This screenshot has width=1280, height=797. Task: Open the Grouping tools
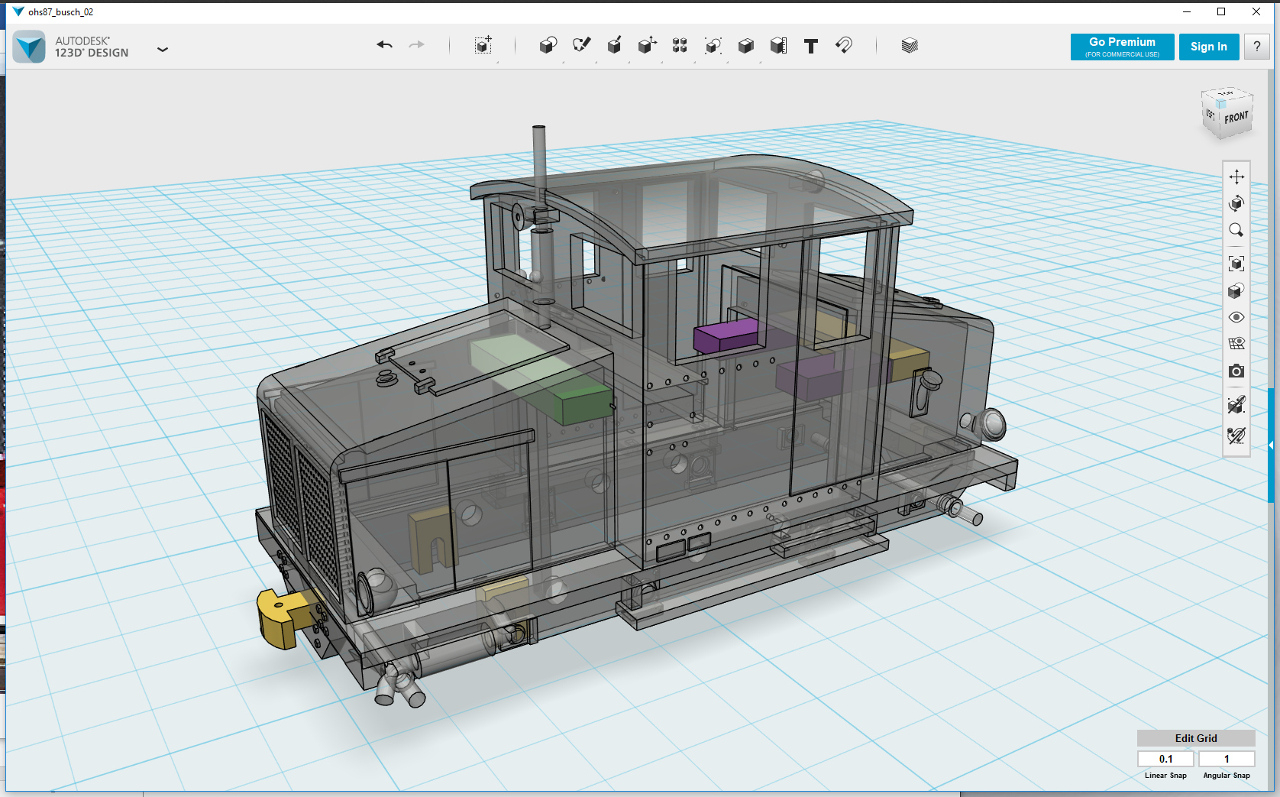coord(713,45)
